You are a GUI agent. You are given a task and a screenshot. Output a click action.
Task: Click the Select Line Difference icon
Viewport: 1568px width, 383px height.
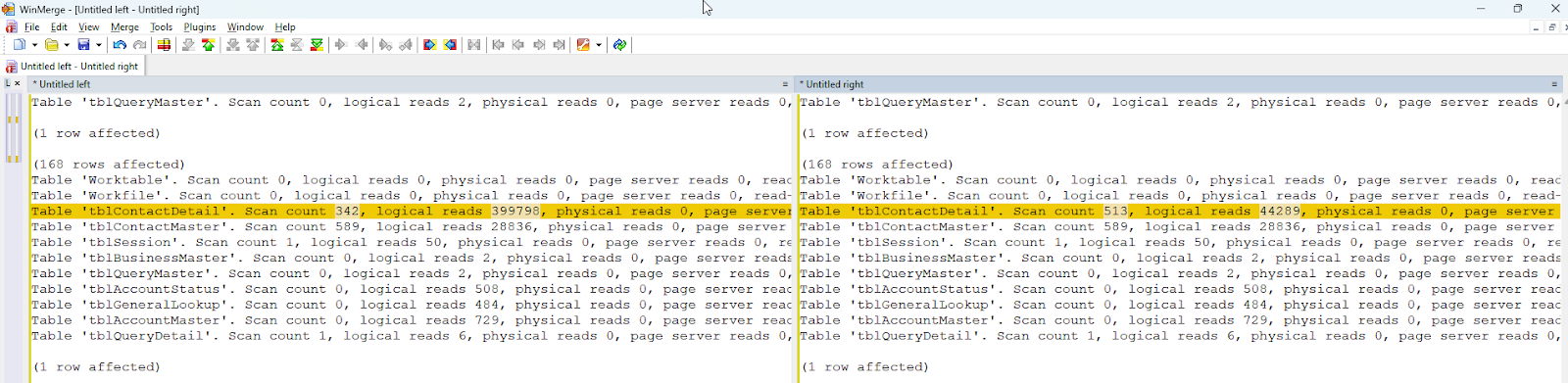[164, 45]
